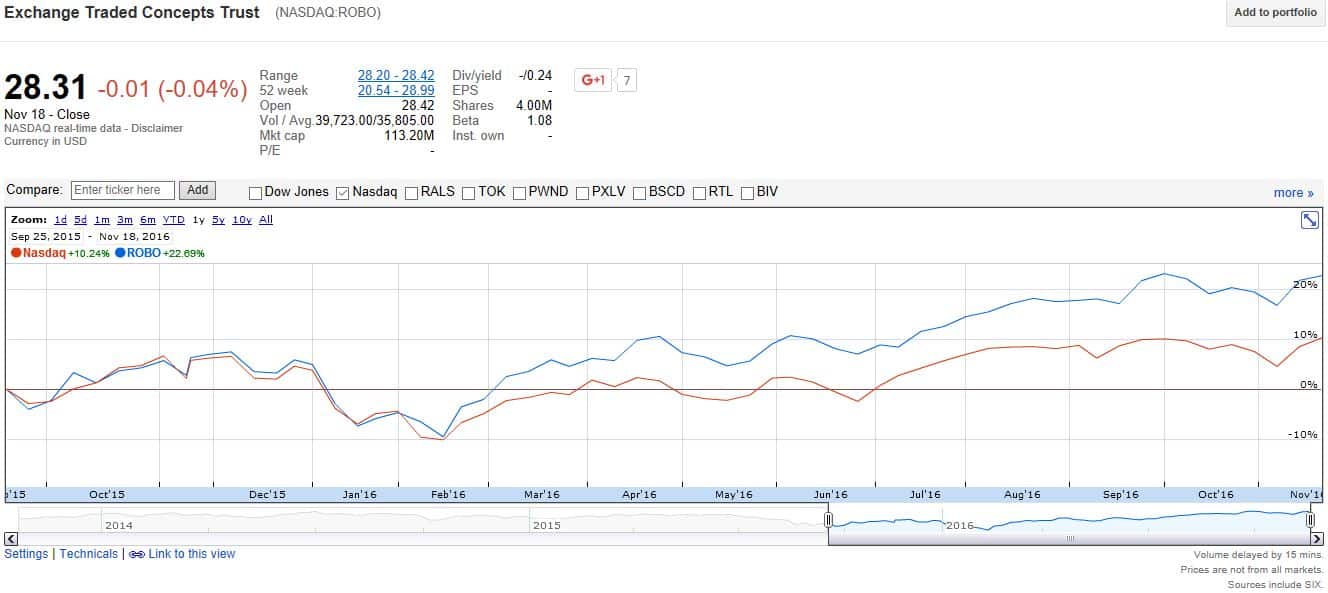Click the Add to portfolio button
1328x593 pixels.
tap(1275, 13)
